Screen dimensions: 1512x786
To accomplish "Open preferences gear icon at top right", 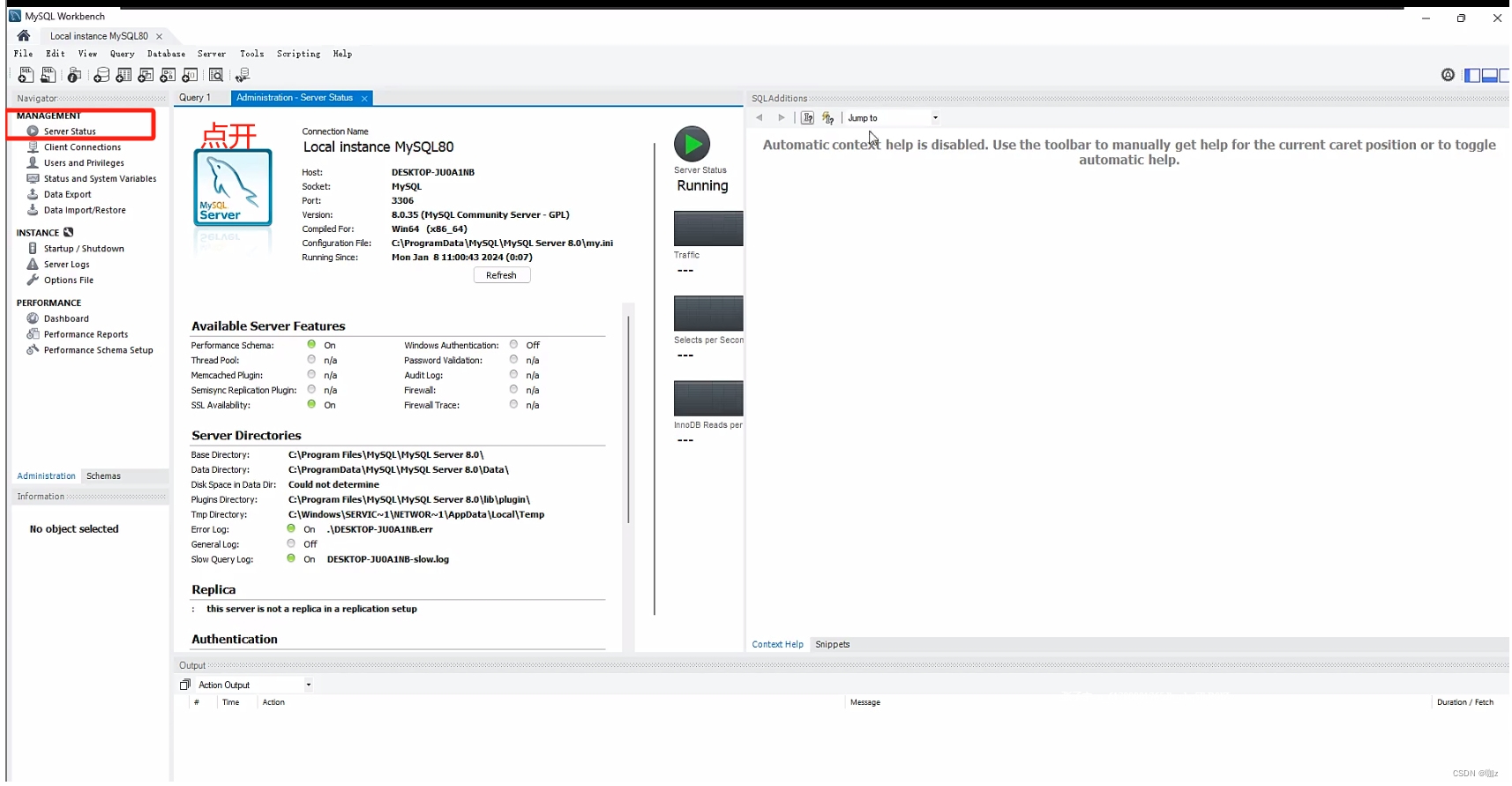I will pos(1448,75).
